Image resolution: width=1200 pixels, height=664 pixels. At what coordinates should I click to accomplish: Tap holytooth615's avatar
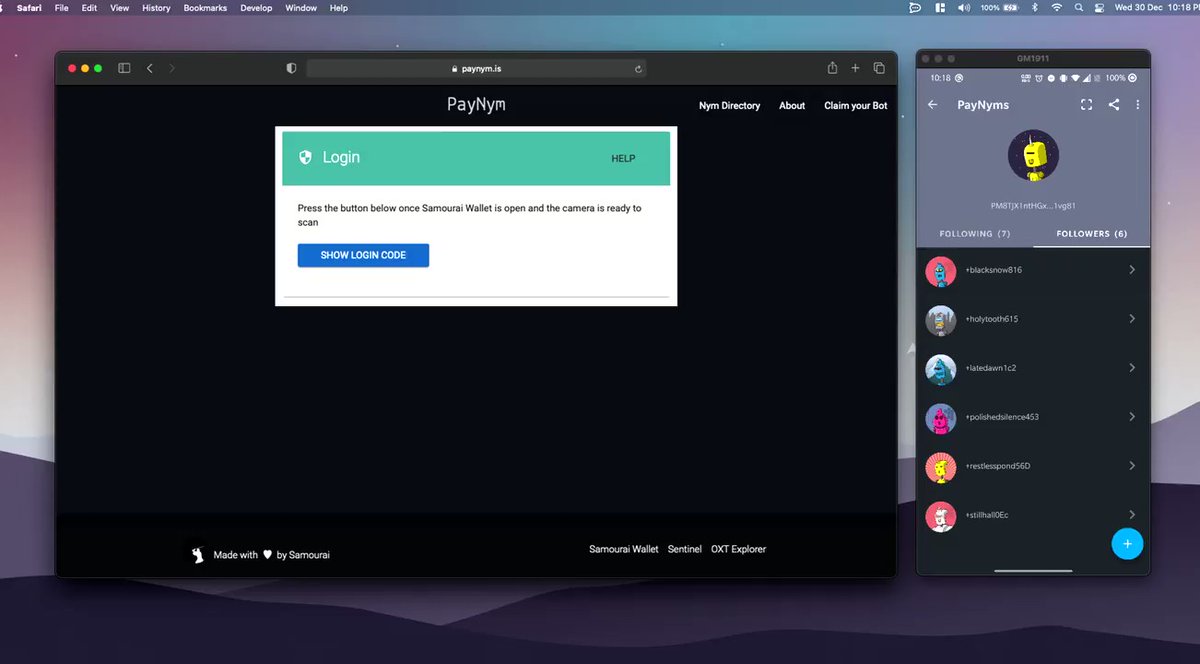[941, 320]
